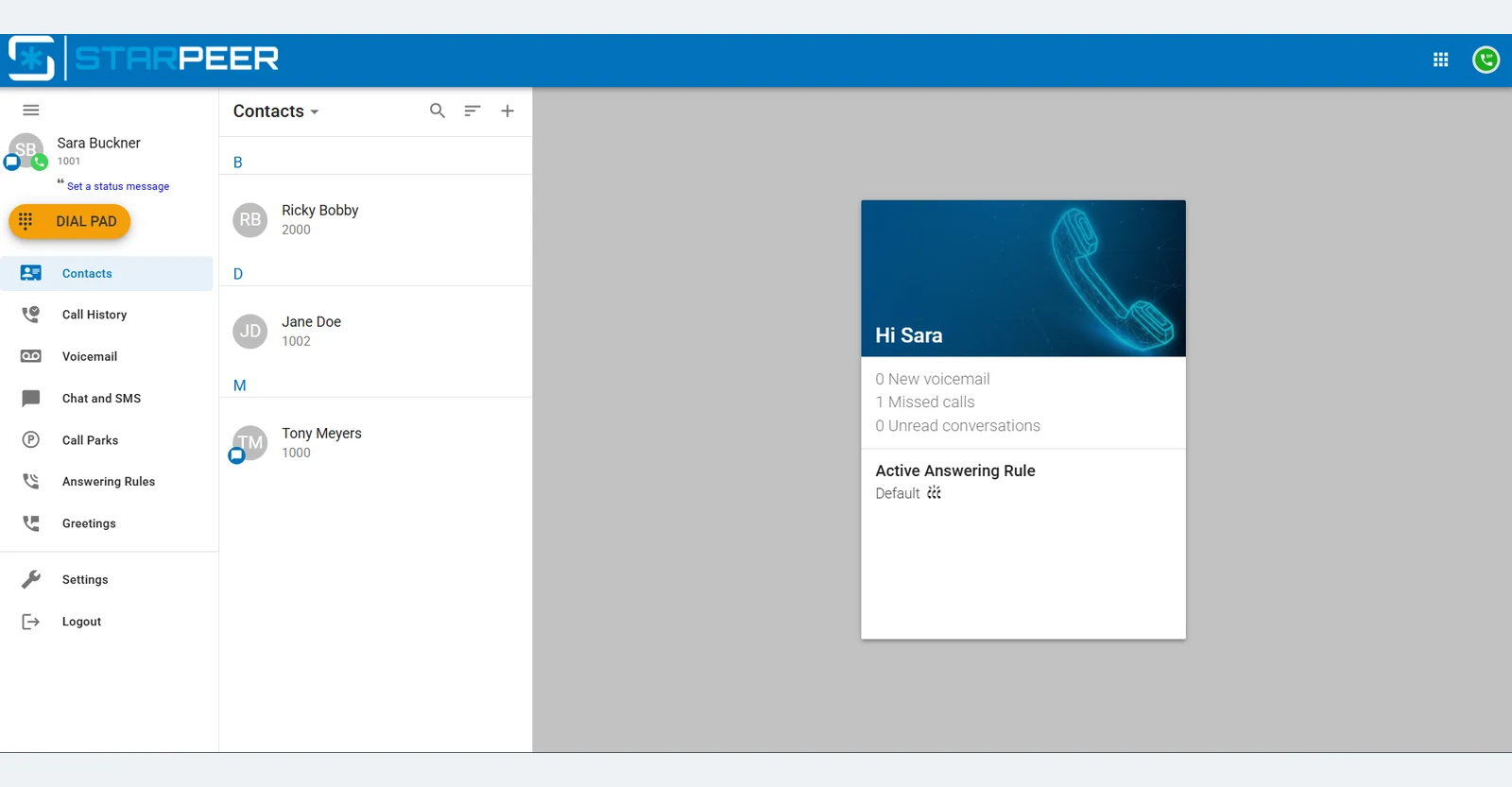Screen dimensions: 1512x787
Task: Click the Voicemail tape icon
Action: click(31, 356)
